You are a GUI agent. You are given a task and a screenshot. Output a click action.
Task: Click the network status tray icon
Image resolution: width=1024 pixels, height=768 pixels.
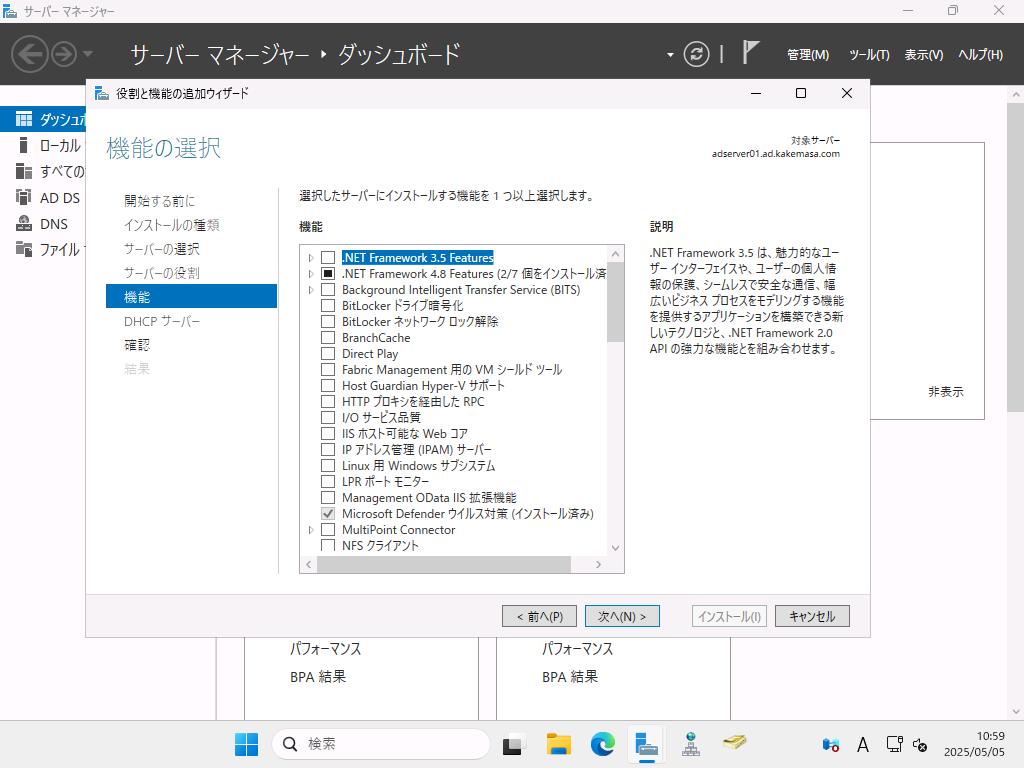point(894,744)
